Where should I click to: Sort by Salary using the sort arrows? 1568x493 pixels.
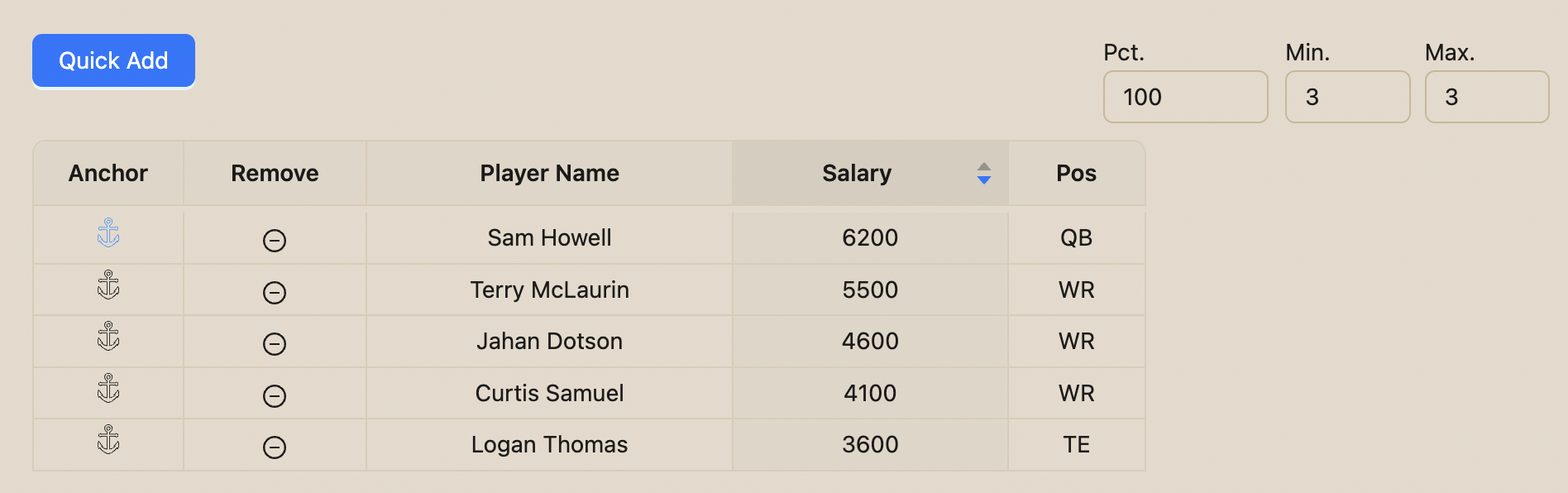coord(984,173)
